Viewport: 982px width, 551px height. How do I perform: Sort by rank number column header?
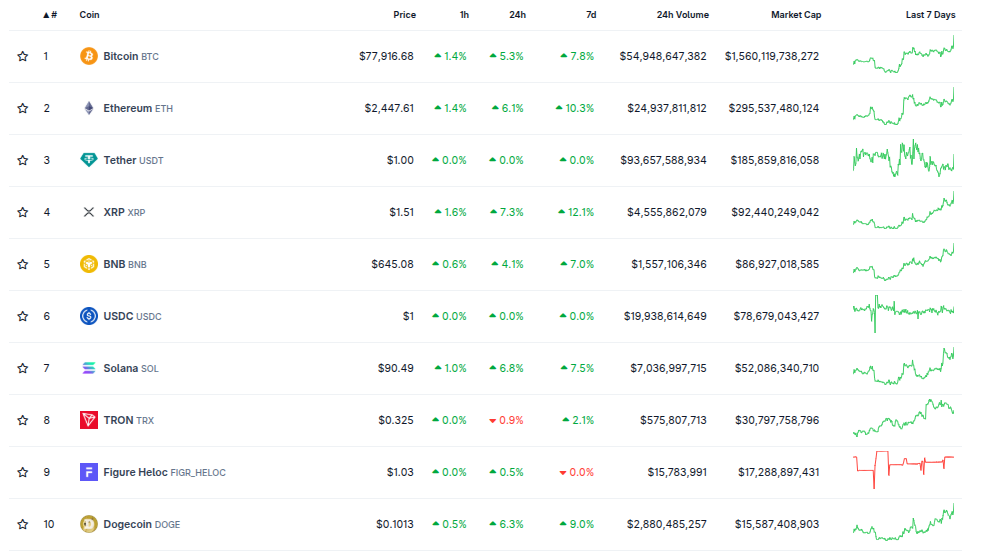click(x=50, y=14)
